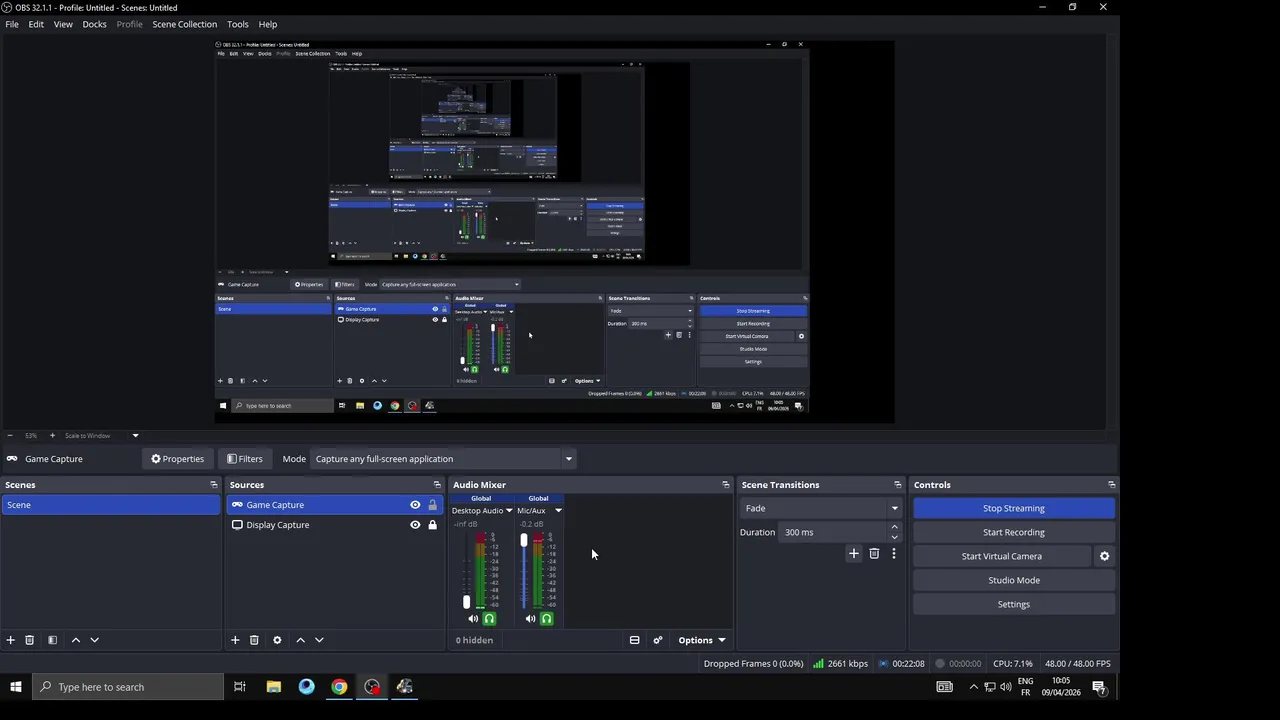This screenshot has width=1280, height=720.
Task: Enter Studio Mode
Action: click(1014, 580)
